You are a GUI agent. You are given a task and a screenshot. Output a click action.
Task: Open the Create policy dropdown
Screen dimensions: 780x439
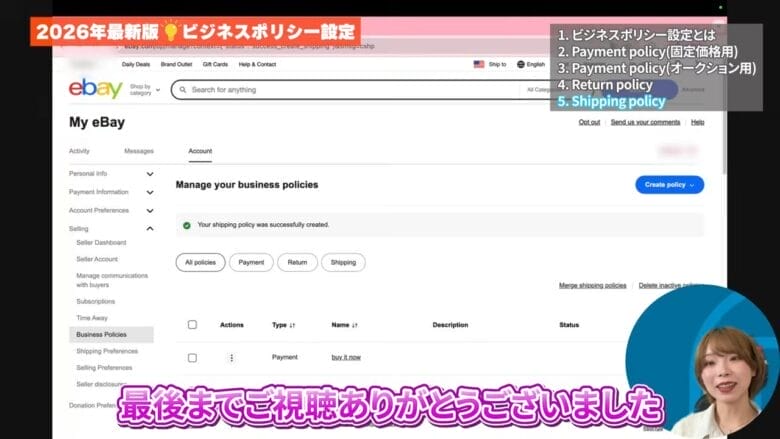click(669, 185)
